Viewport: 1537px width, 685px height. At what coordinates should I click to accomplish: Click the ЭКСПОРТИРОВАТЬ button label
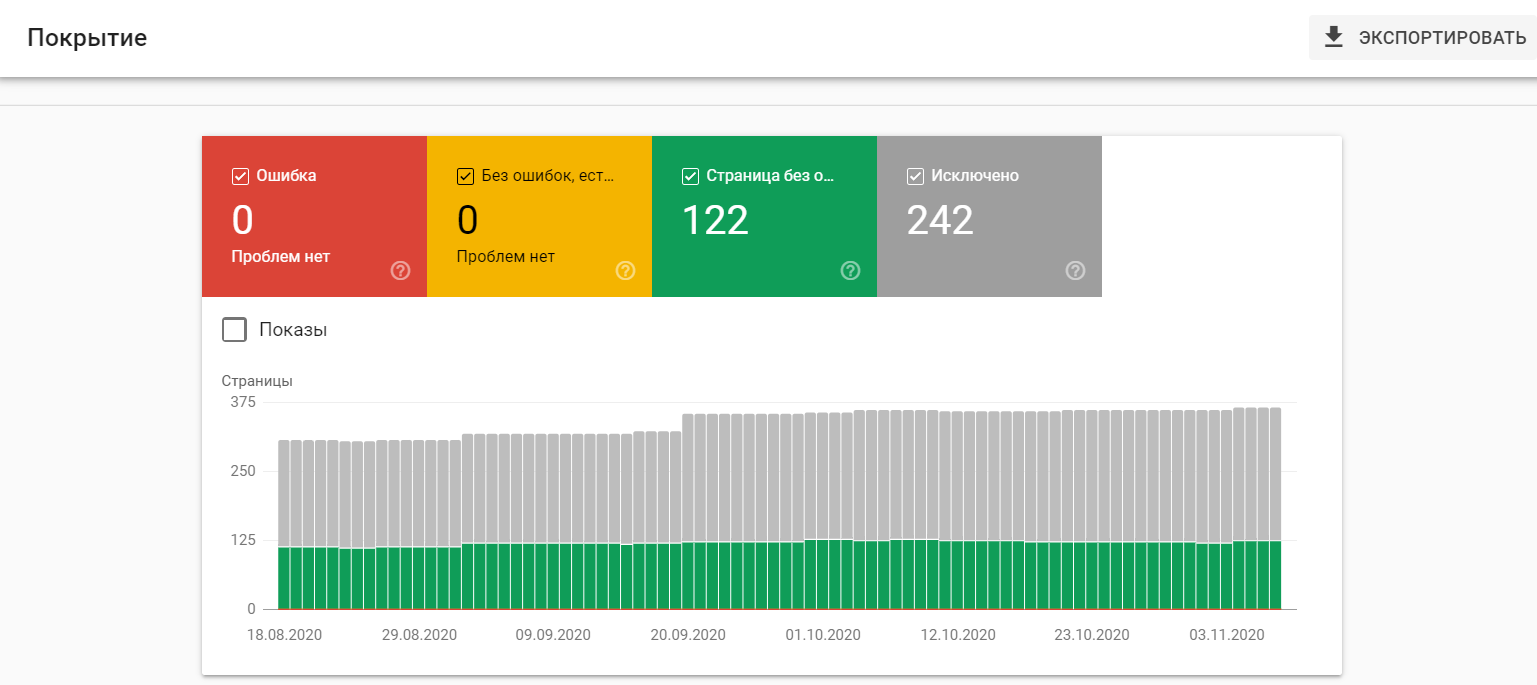point(1441,38)
